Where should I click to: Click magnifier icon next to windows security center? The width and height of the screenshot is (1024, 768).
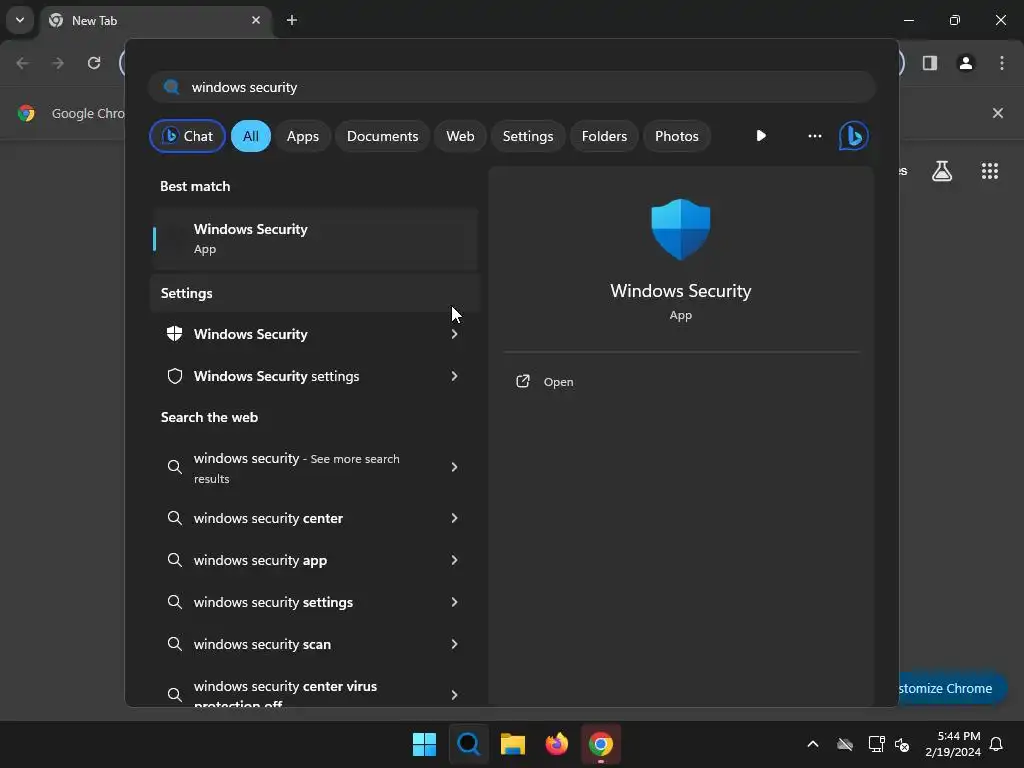(174, 518)
